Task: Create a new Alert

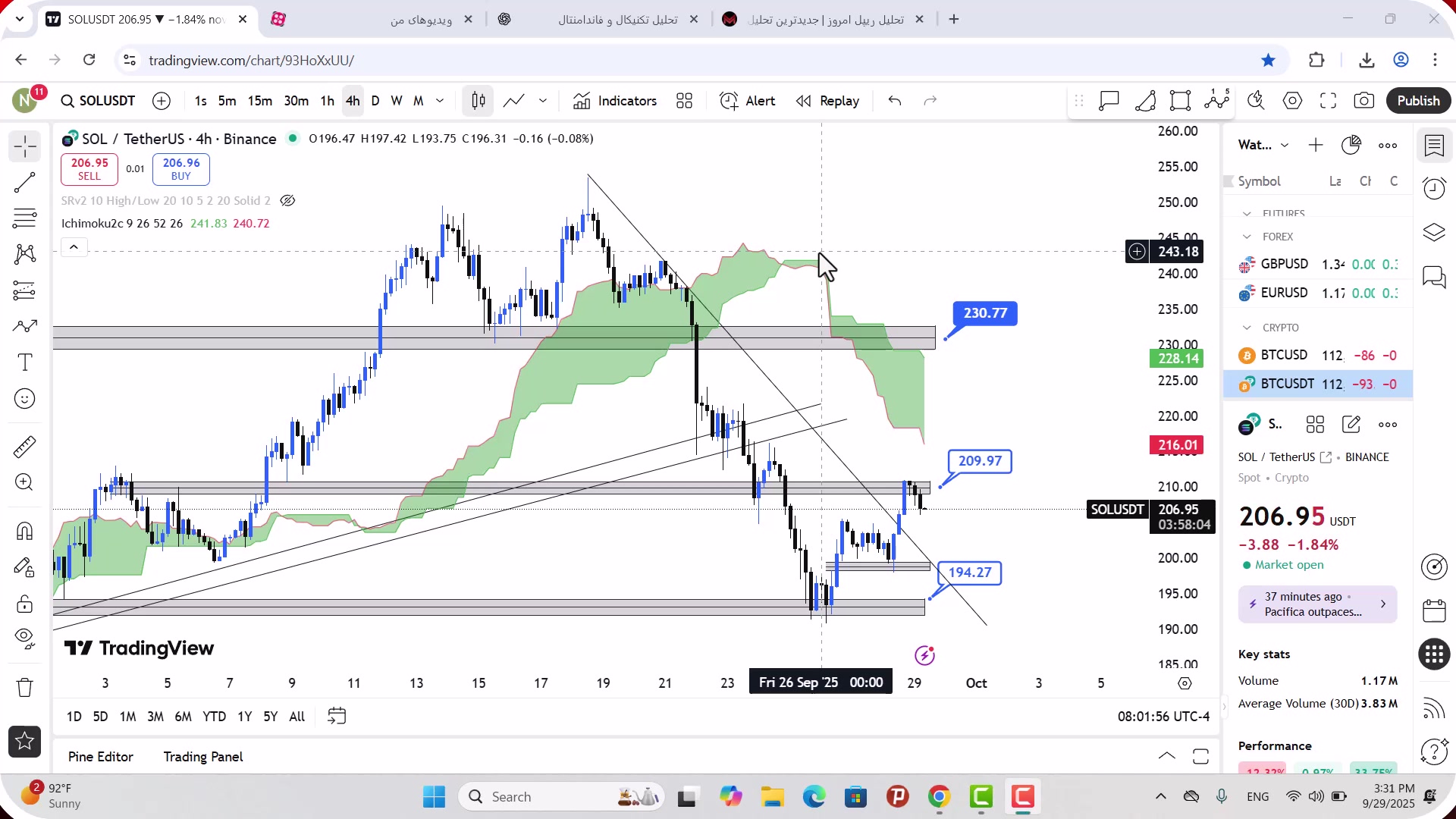Action: (748, 101)
